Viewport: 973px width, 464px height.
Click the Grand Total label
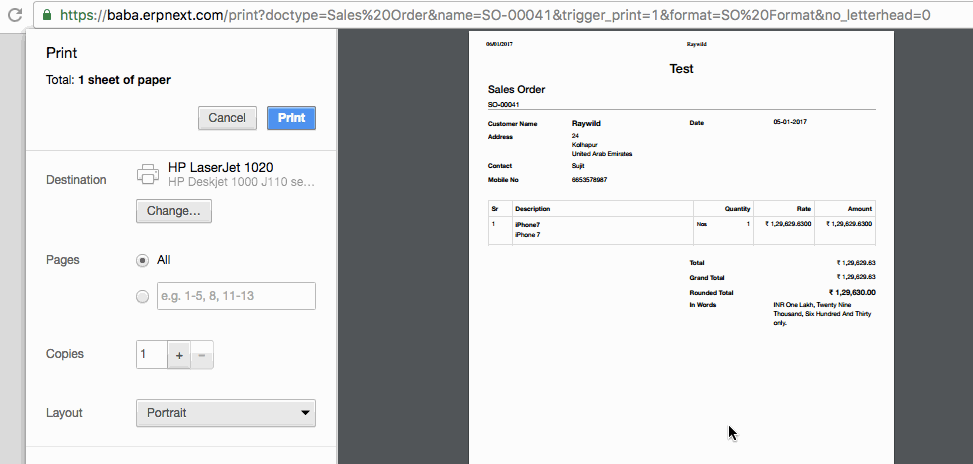707,278
